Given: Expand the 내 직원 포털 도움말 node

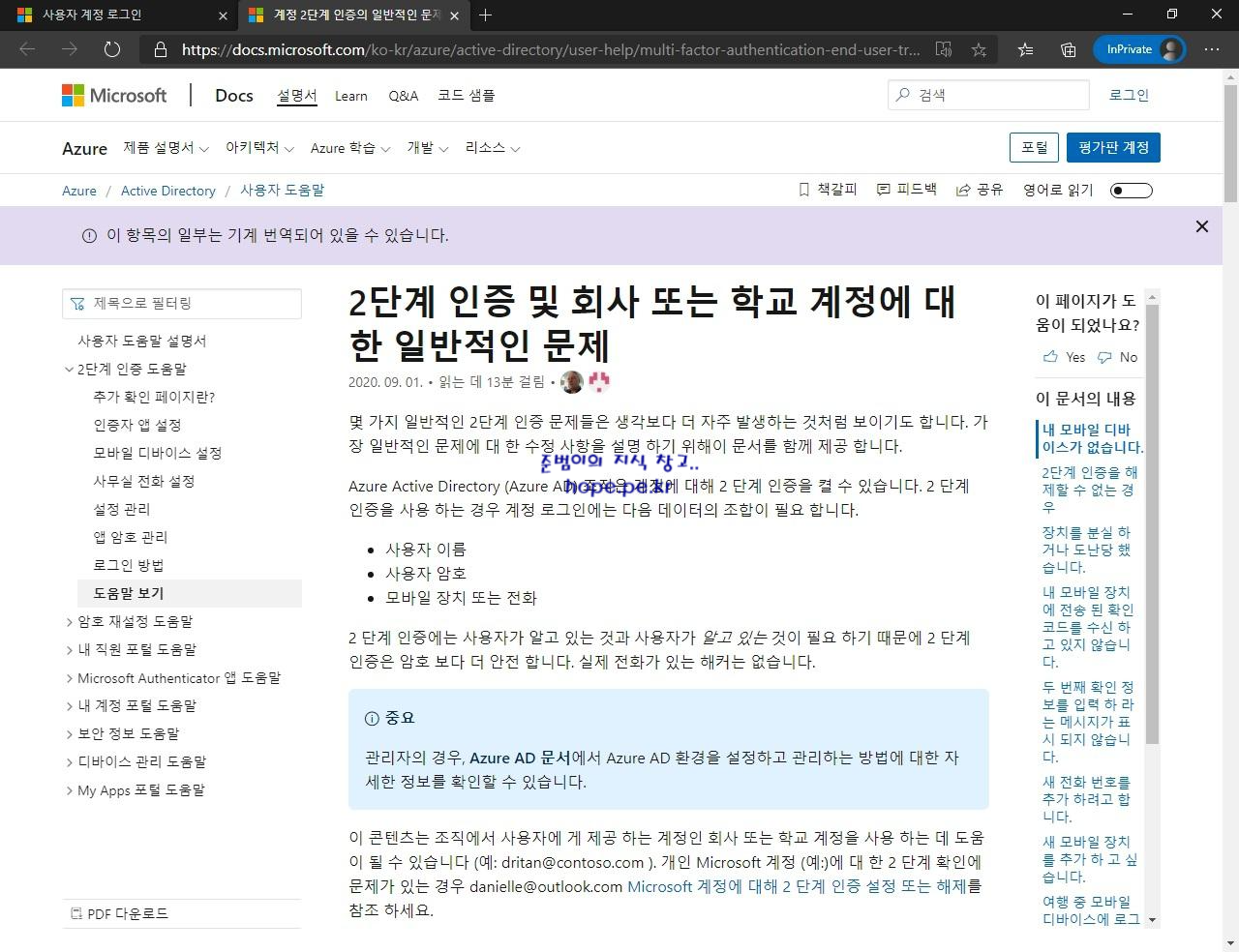Looking at the screenshot, I should (x=69, y=650).
